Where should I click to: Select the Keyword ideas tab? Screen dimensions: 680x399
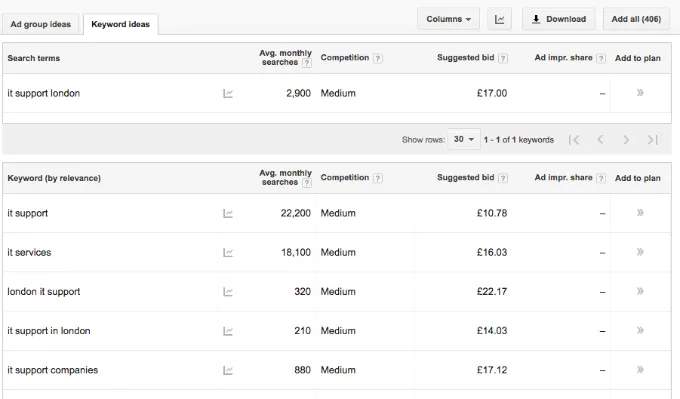121,24
